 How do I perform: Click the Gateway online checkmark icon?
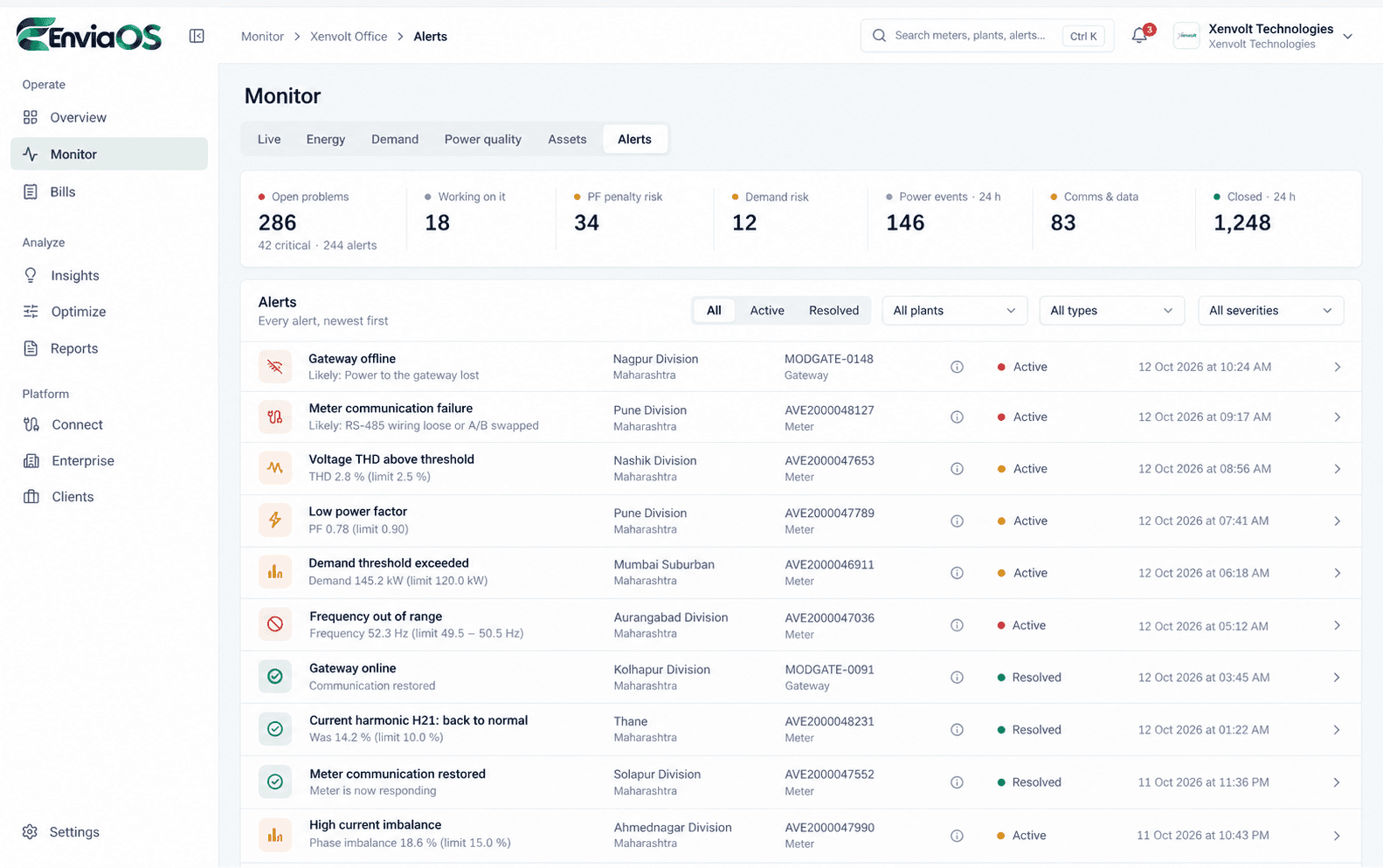[275, 677]
